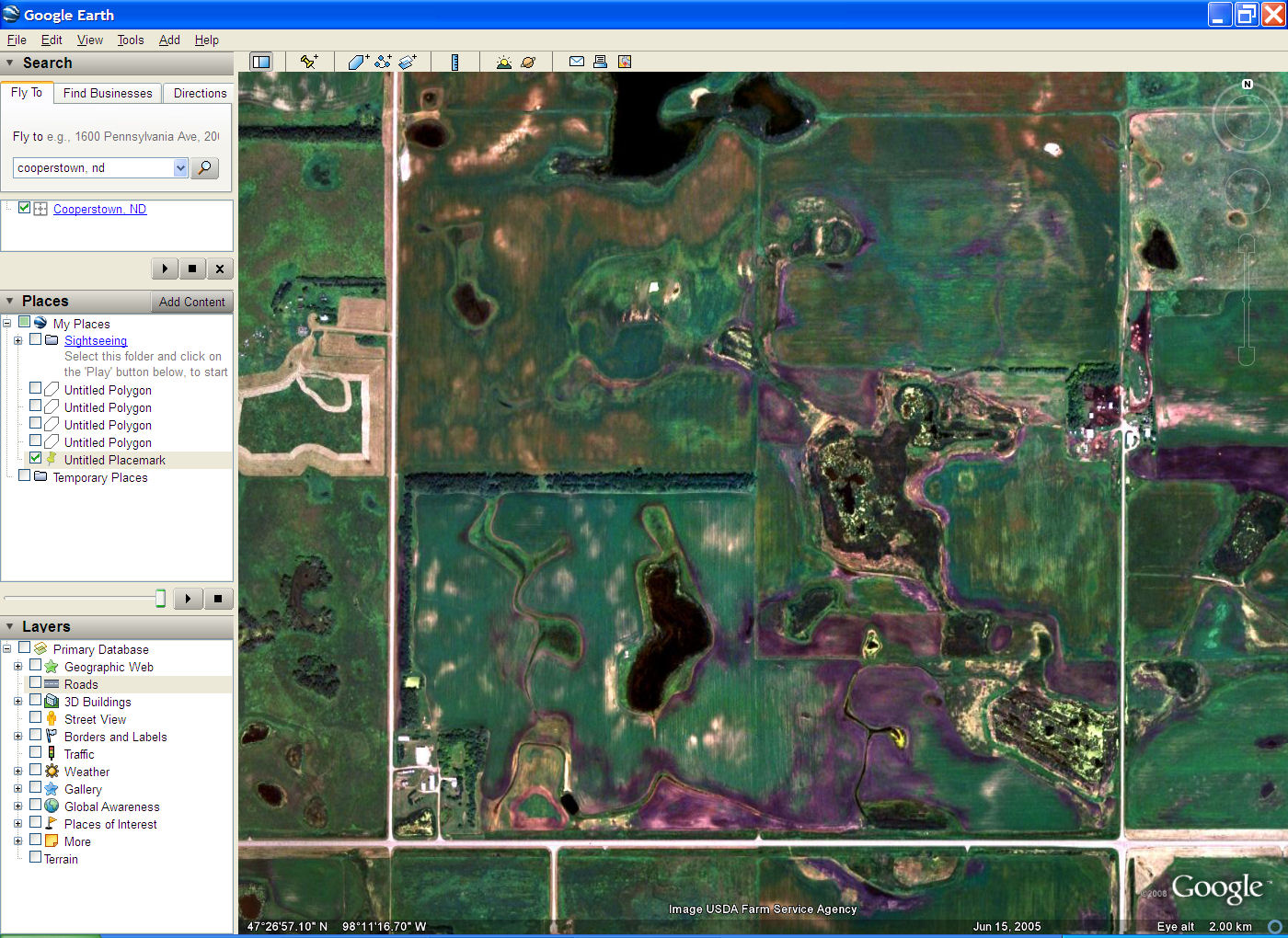
Task: Clear search results with the X button
Action: tap(220, 269)
